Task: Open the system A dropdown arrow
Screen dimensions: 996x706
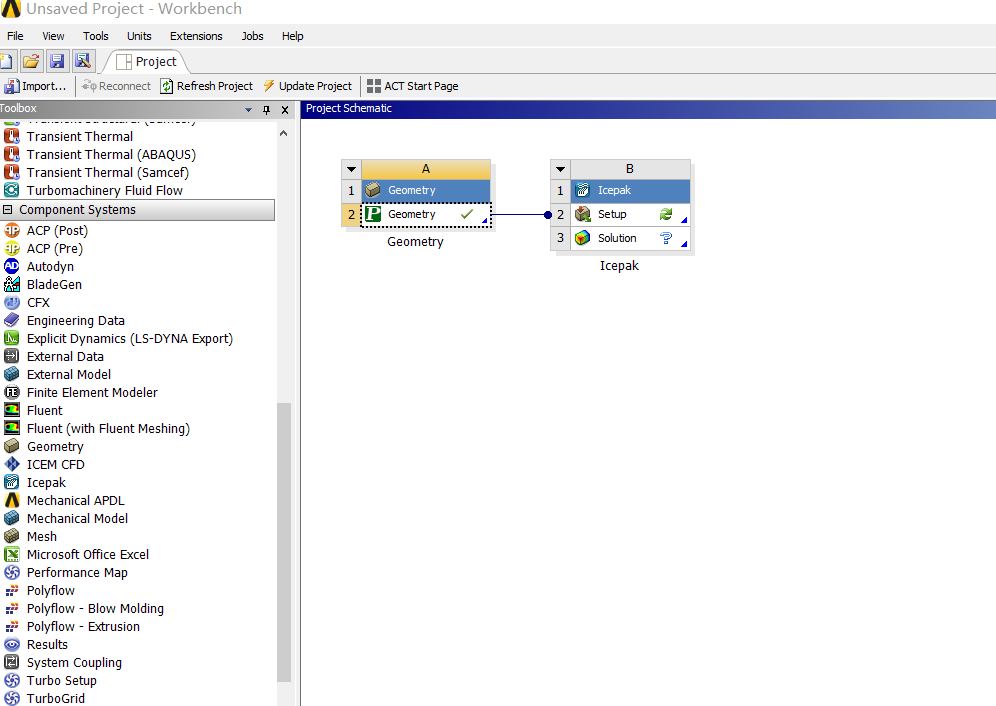Action: pyautogui.click(x=350, y=169)
